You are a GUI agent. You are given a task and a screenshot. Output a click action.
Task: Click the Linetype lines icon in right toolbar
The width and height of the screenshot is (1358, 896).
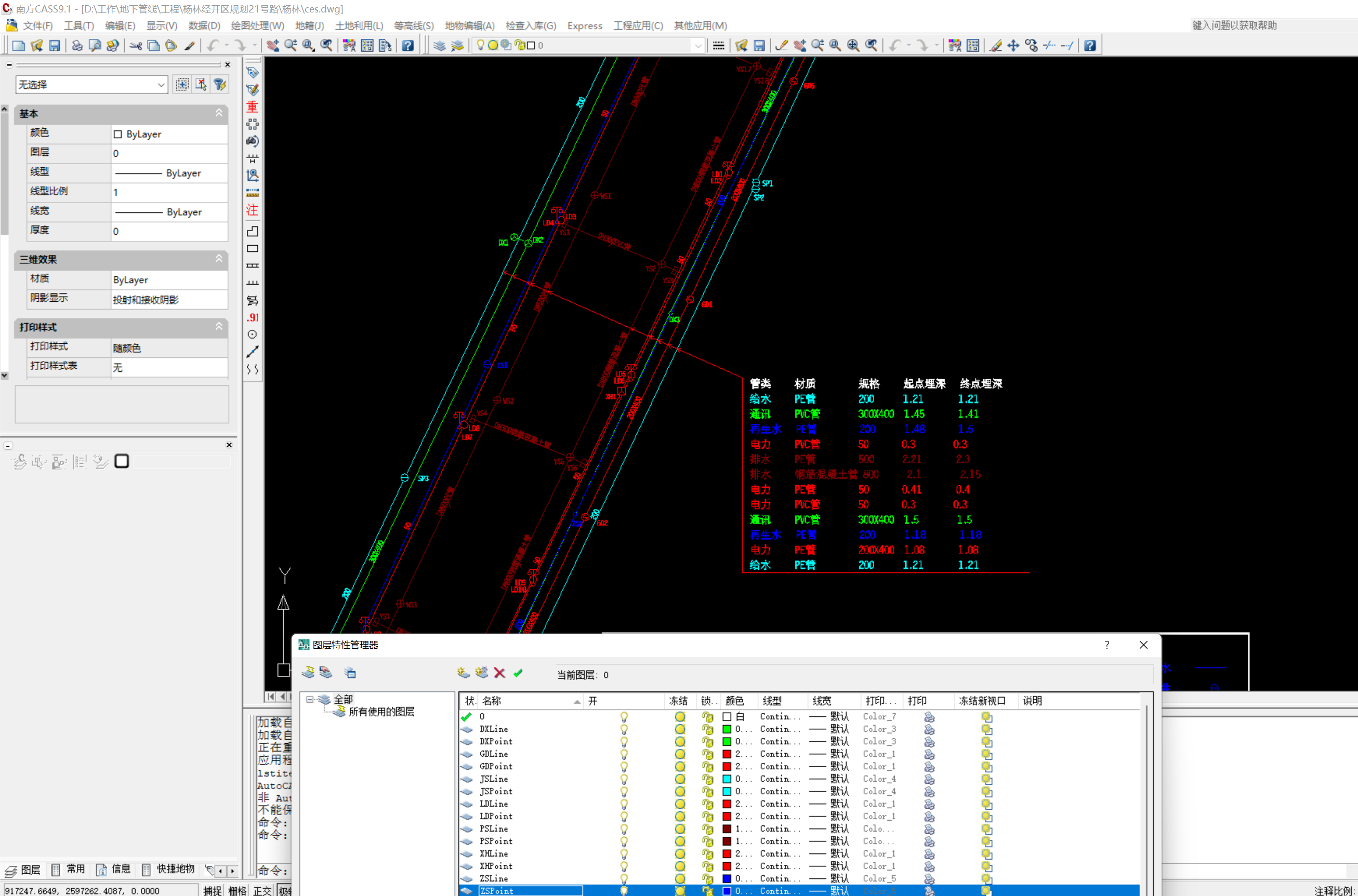tap(719, 46)
